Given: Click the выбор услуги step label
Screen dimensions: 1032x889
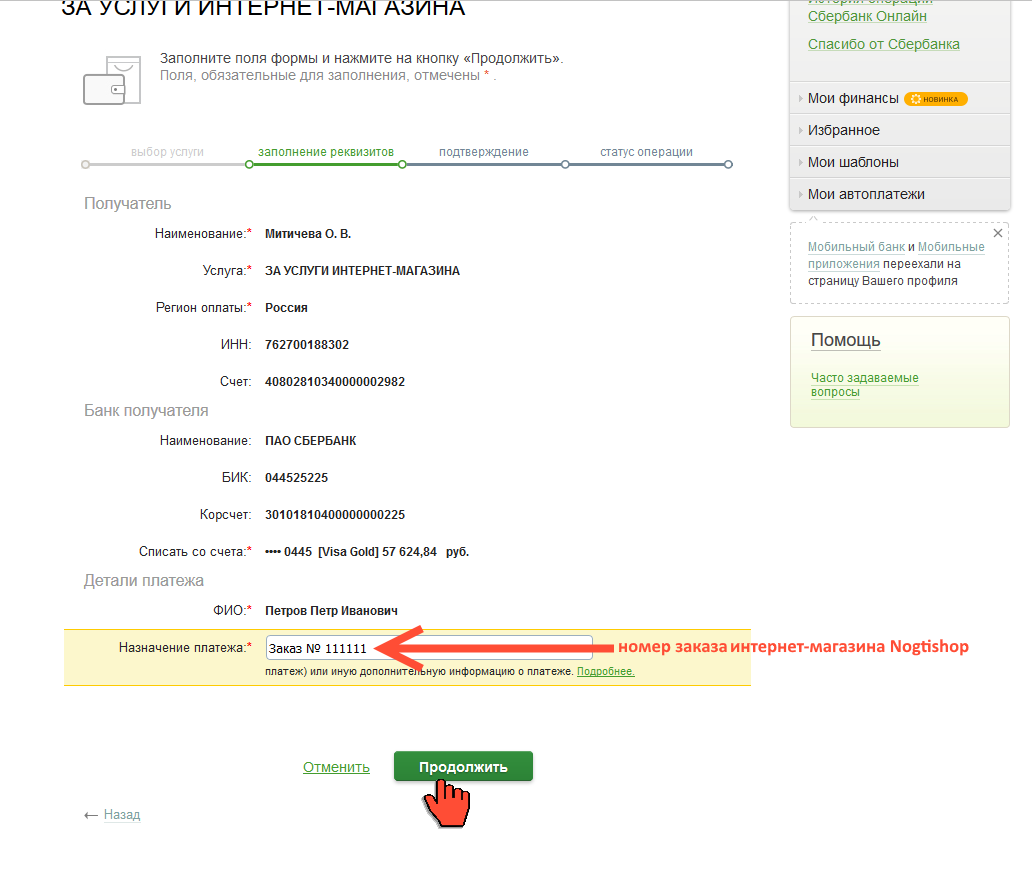Looking at the screenshot, I should [x=167, y=152].
